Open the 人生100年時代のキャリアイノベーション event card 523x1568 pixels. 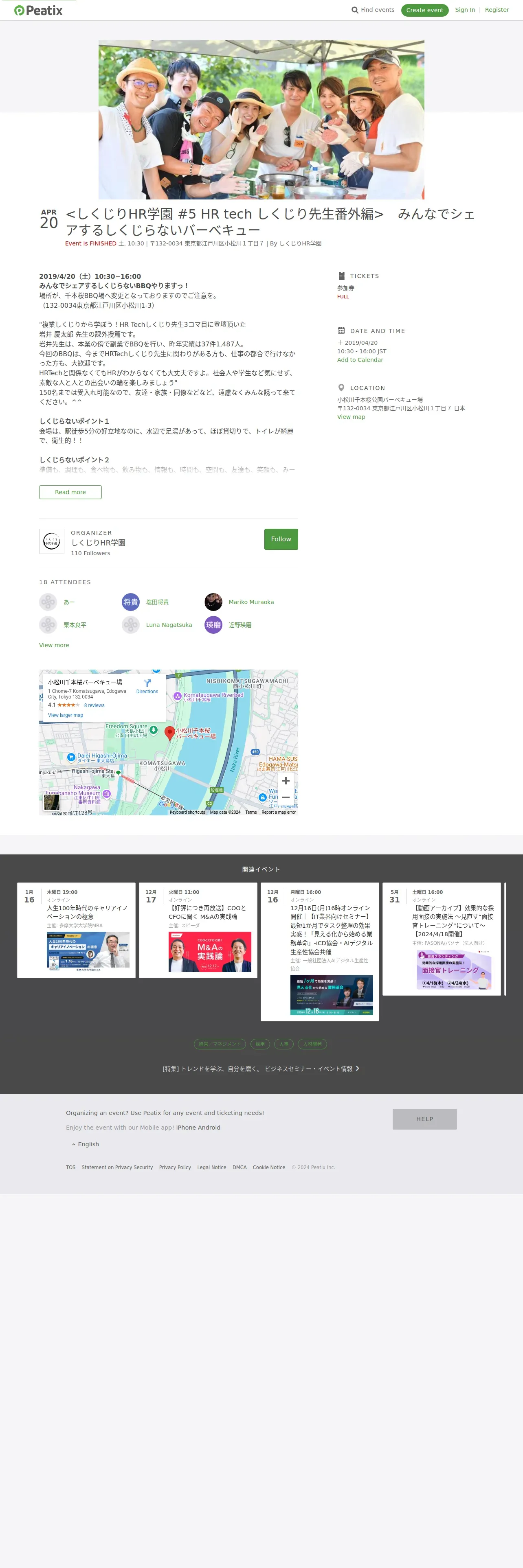click(76, 930)
